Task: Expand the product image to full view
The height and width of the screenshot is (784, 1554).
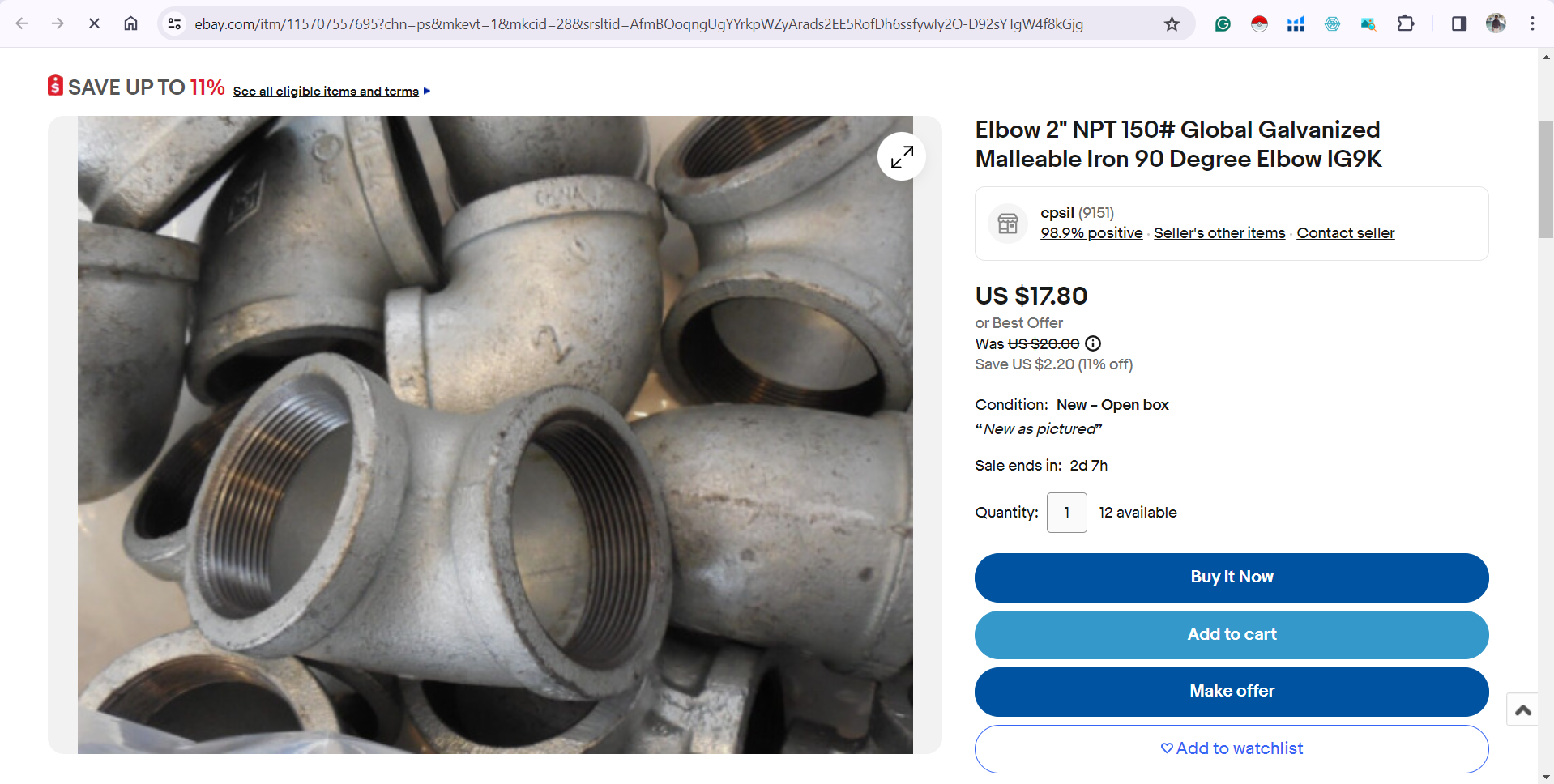Action: [x=902, y=156]
